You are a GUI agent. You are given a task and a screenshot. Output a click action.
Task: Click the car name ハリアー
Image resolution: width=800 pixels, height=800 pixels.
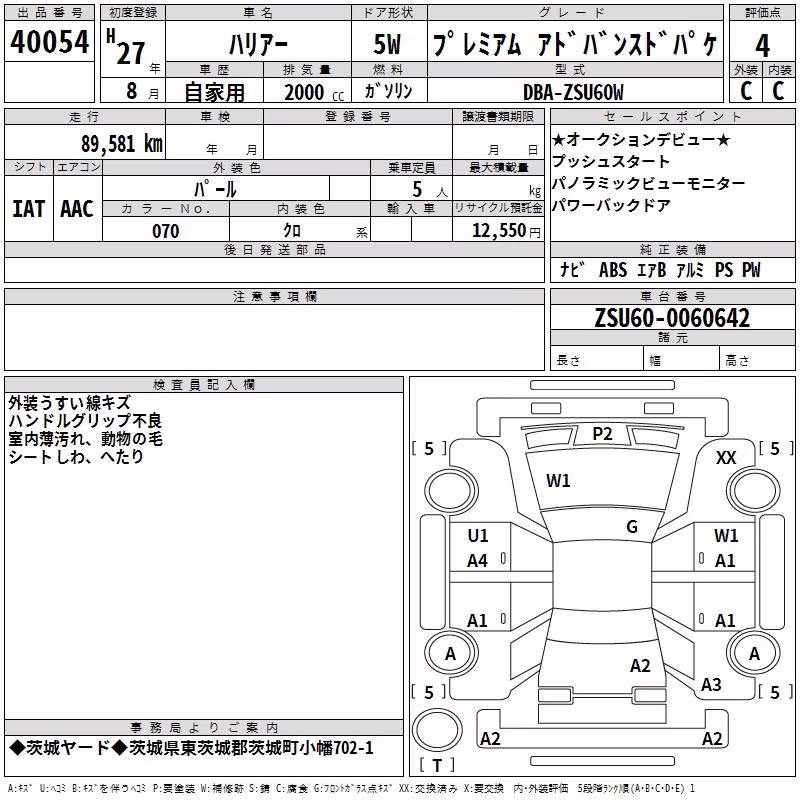point(258,45)
